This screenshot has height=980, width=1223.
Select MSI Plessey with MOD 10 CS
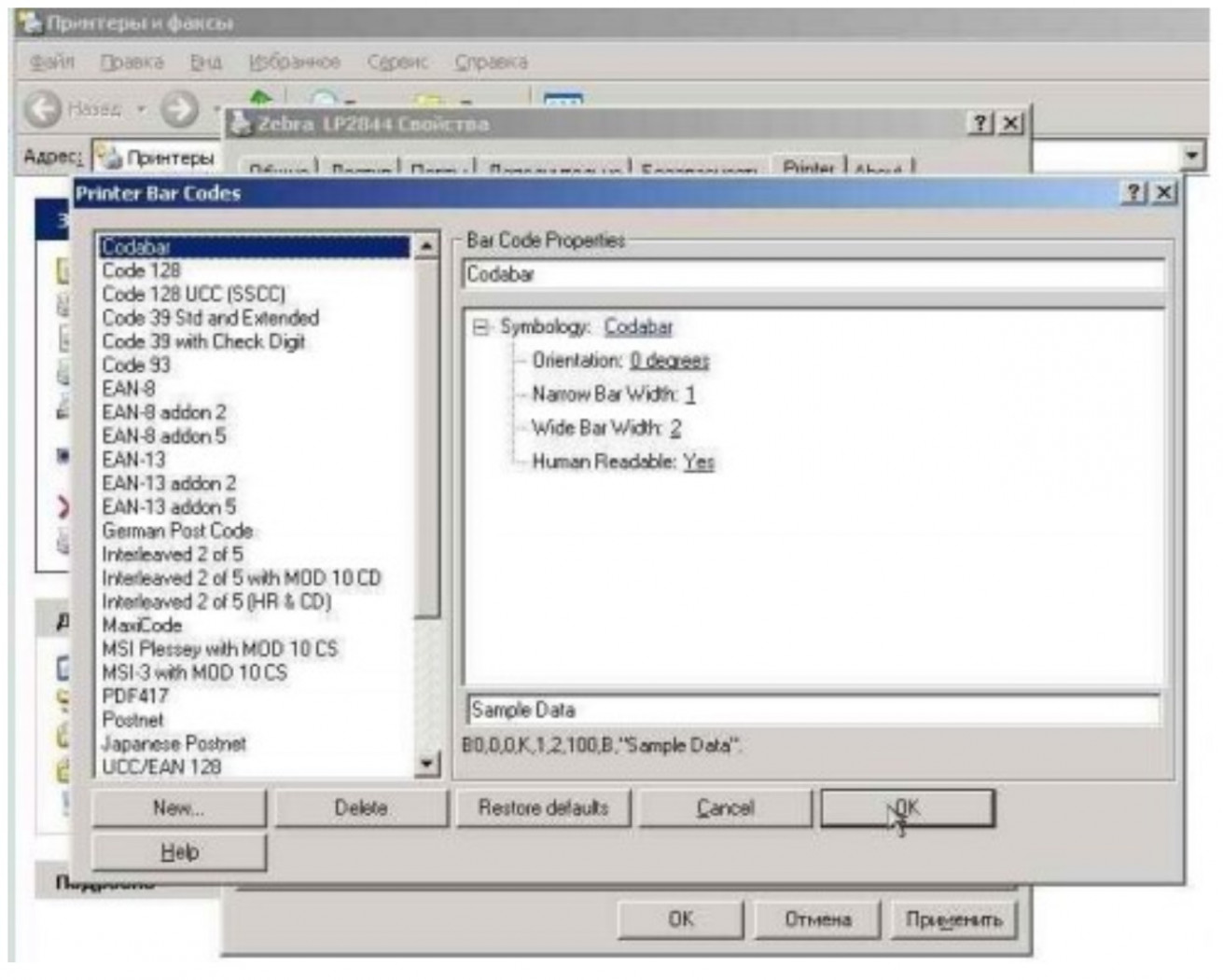click(x=220, y=649)
